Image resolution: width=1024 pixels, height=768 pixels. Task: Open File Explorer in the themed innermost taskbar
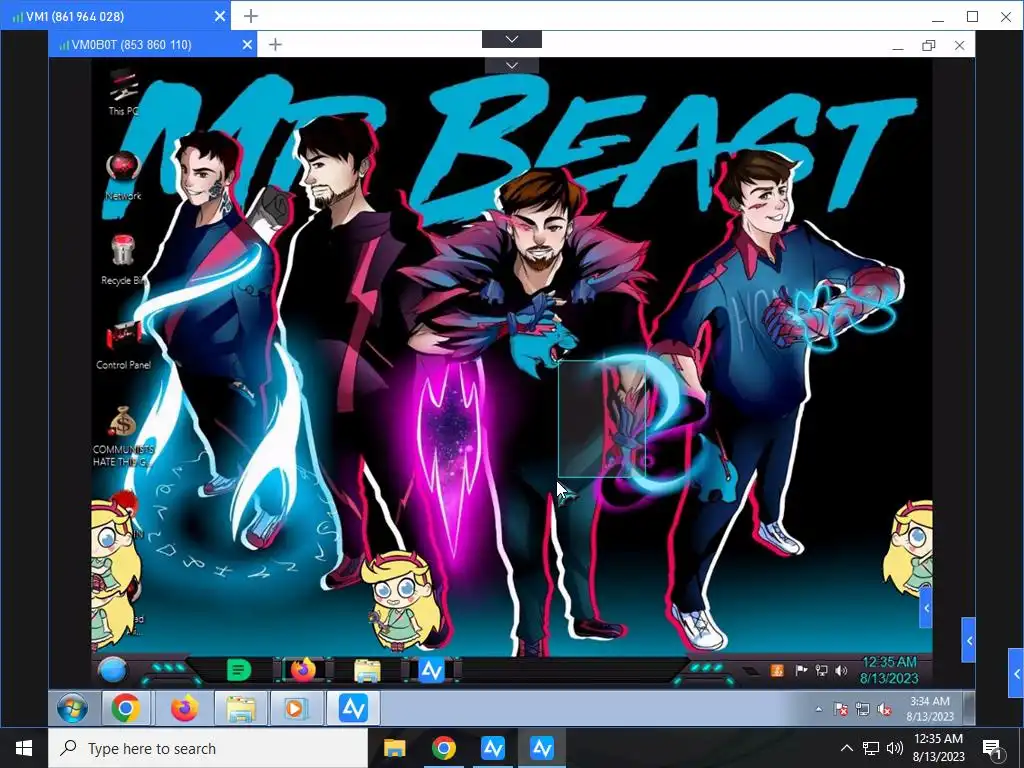point(367,671)
